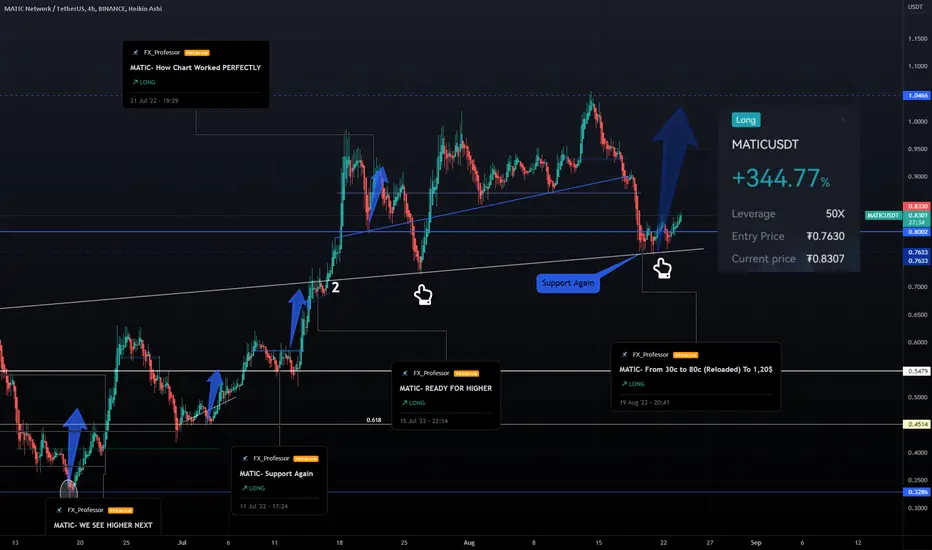
Task: Click the FX_Professor avatar in 'How Chart Worked PERFECTLY' card
Action: (136, 52)
